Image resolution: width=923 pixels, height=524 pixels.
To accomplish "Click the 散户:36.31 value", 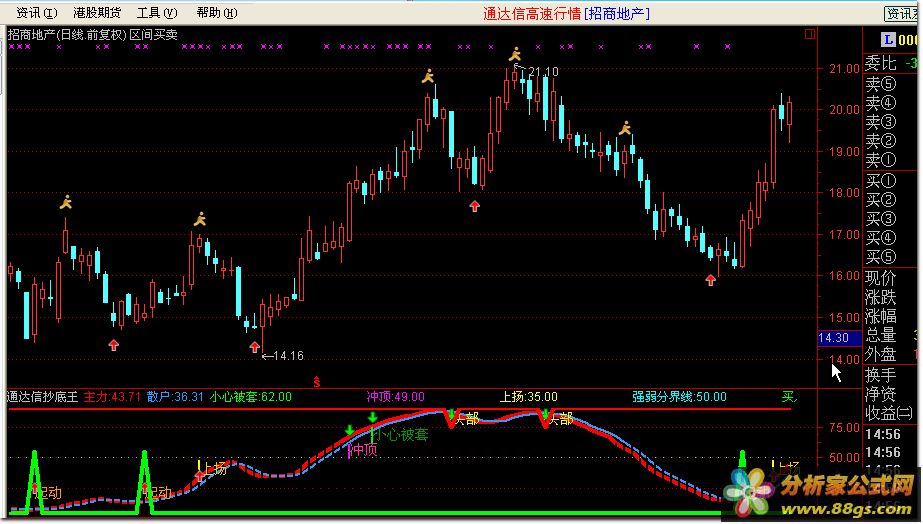I will pos(175,397).
